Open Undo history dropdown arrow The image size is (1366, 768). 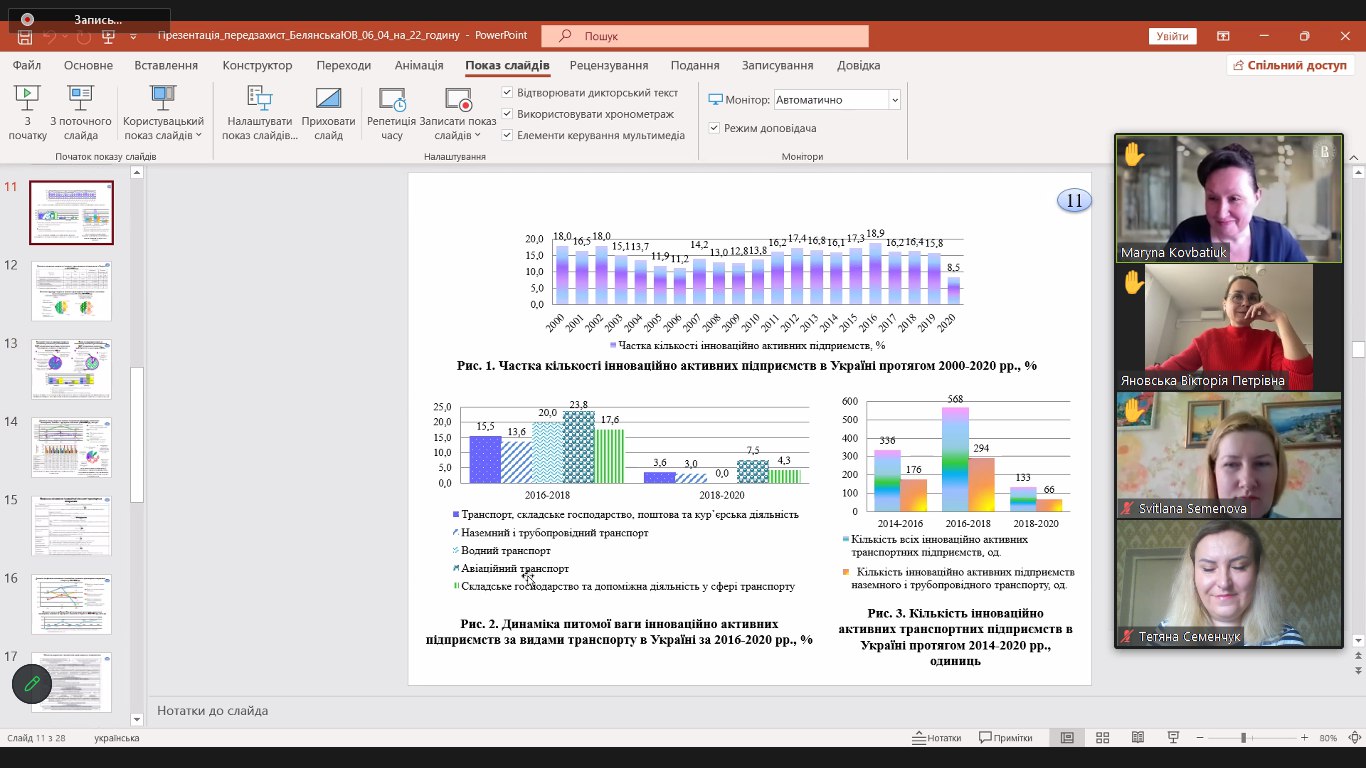point(65,36)
